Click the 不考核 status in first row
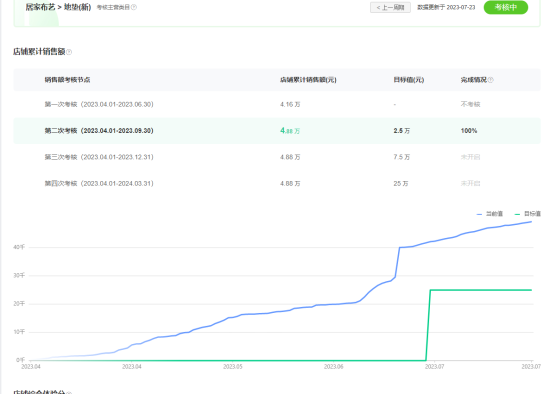The image size is (550, 394). (x=470, y=105)
